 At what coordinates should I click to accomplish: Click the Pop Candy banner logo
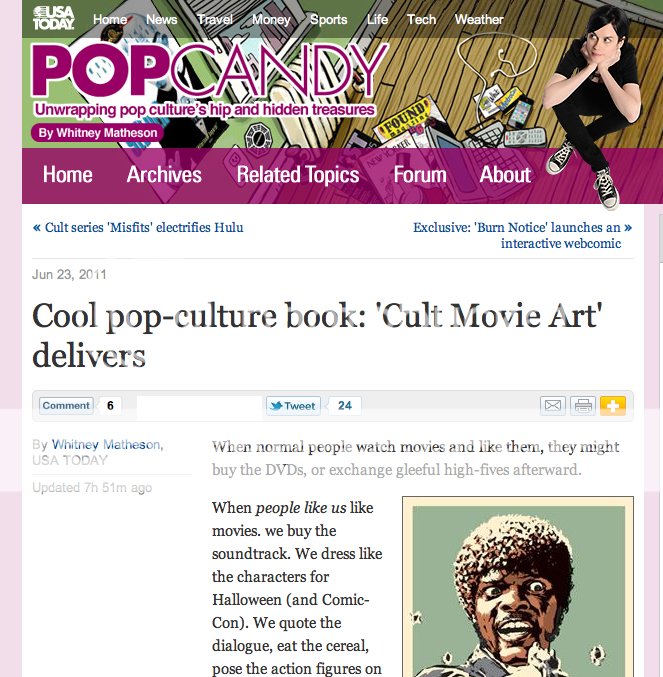click(x=209, y=70)
